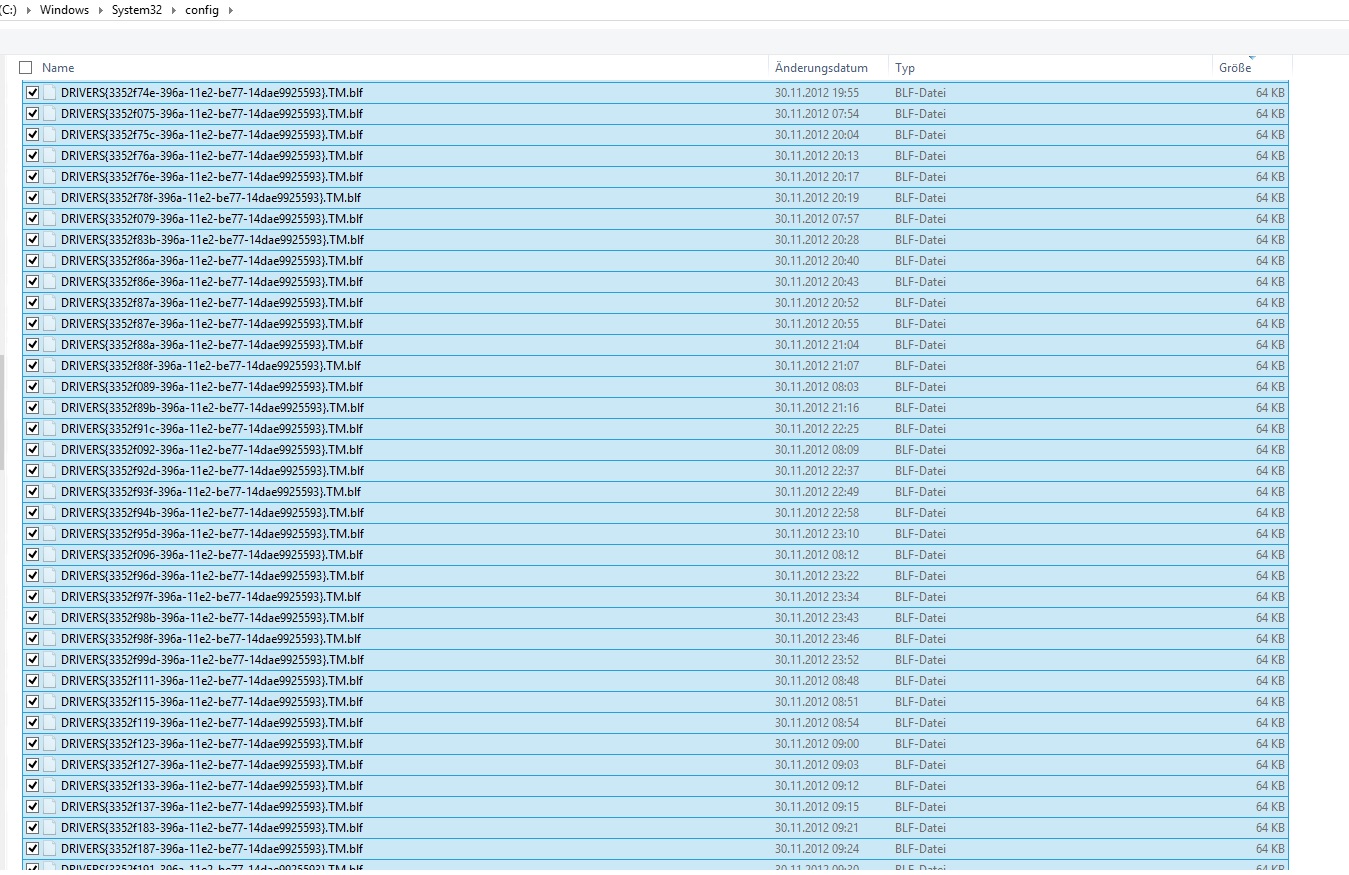Sort files by the Größe column header
This screenshot has width=1349, height=875.
[1235, 68]
